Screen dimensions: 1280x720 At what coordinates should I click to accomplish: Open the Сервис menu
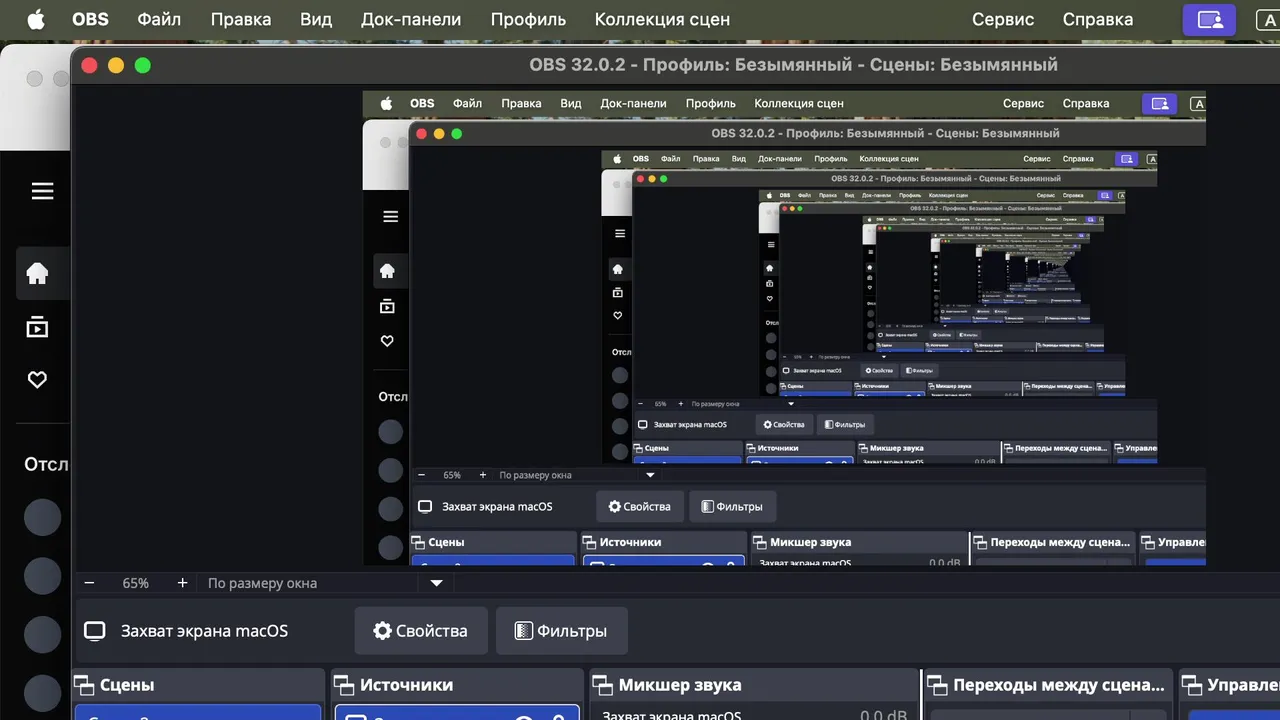[x=1003, y=20]
